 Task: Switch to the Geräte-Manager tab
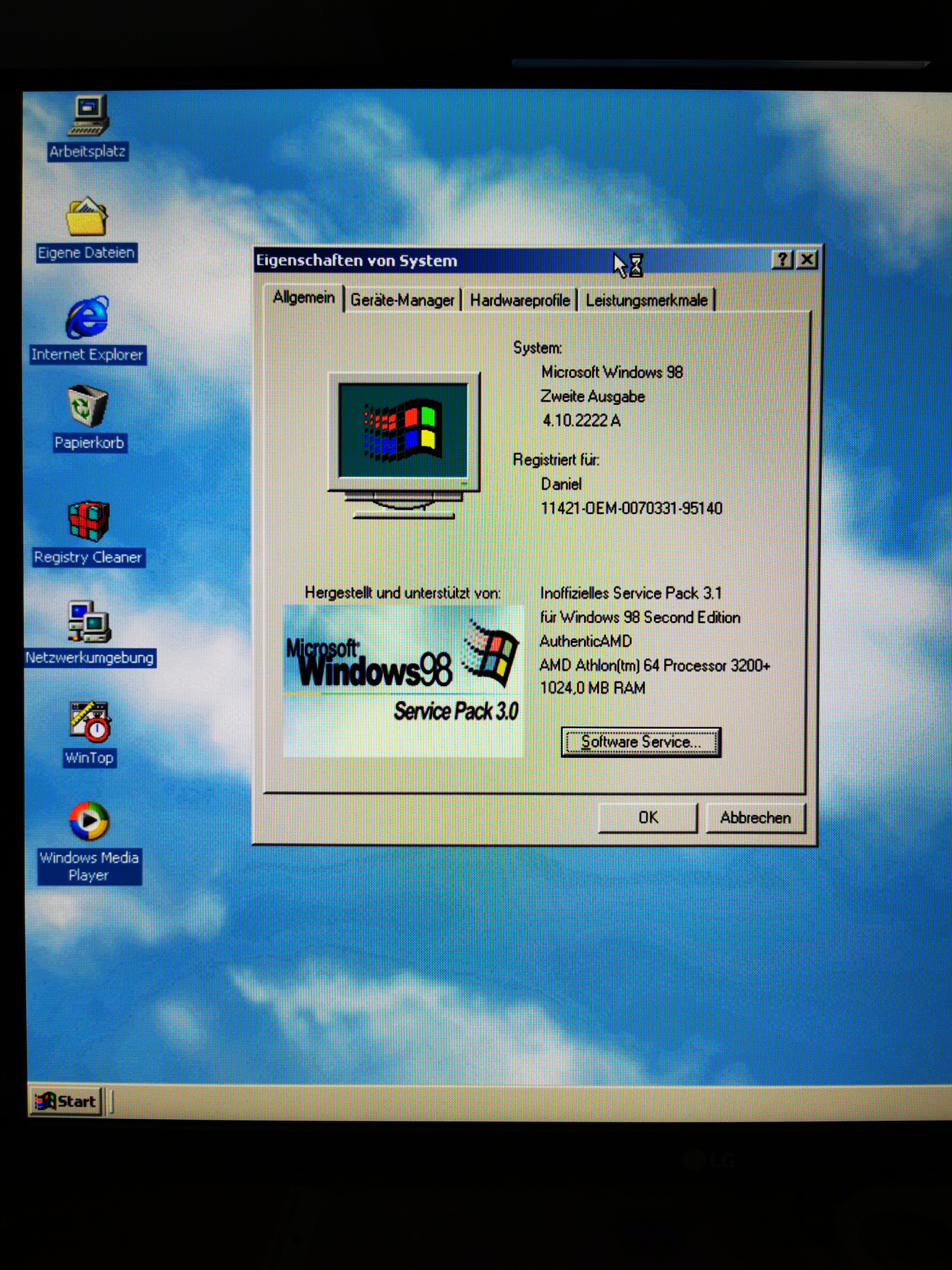click(402, 300)
